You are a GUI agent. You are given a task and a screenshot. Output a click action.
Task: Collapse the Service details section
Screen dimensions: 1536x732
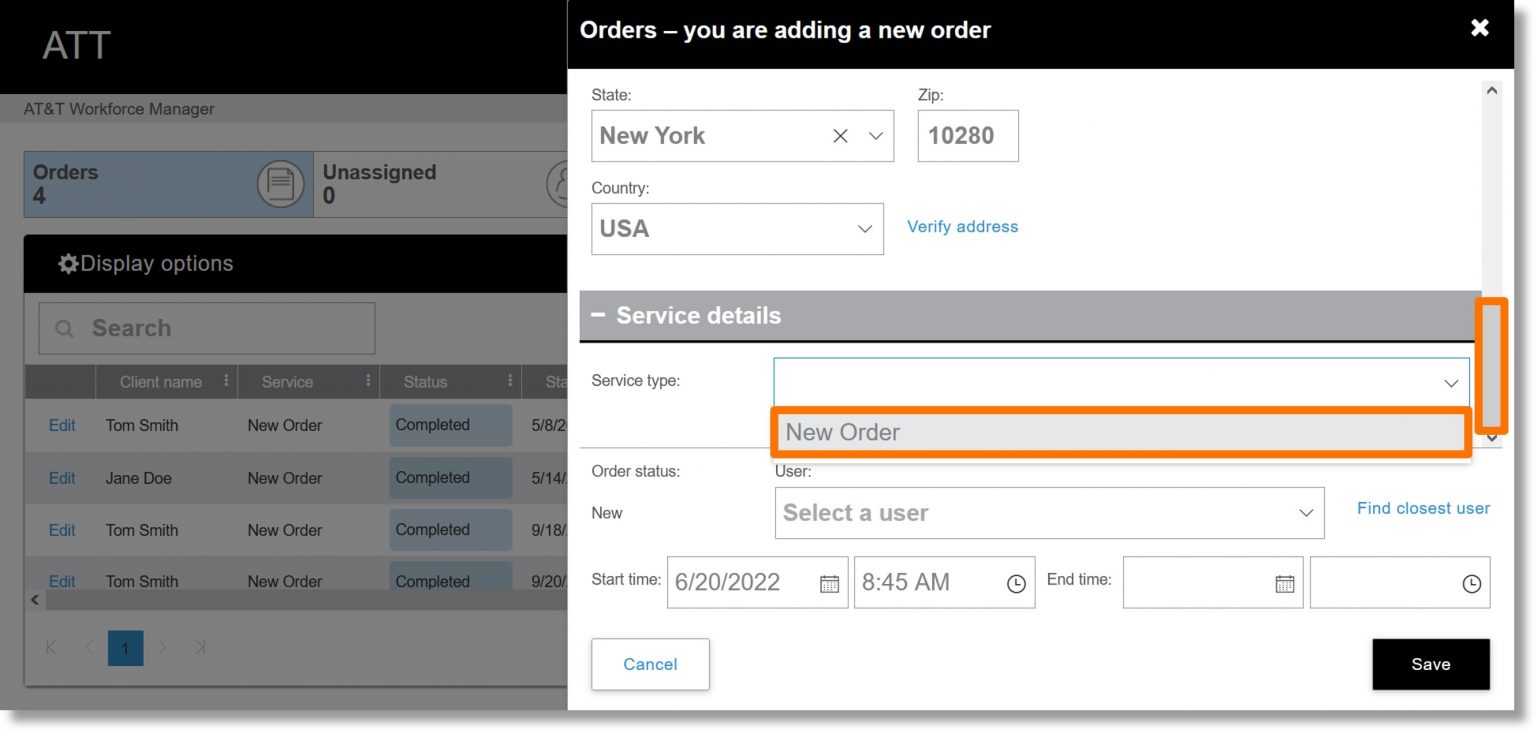click(x=597, y=315)
